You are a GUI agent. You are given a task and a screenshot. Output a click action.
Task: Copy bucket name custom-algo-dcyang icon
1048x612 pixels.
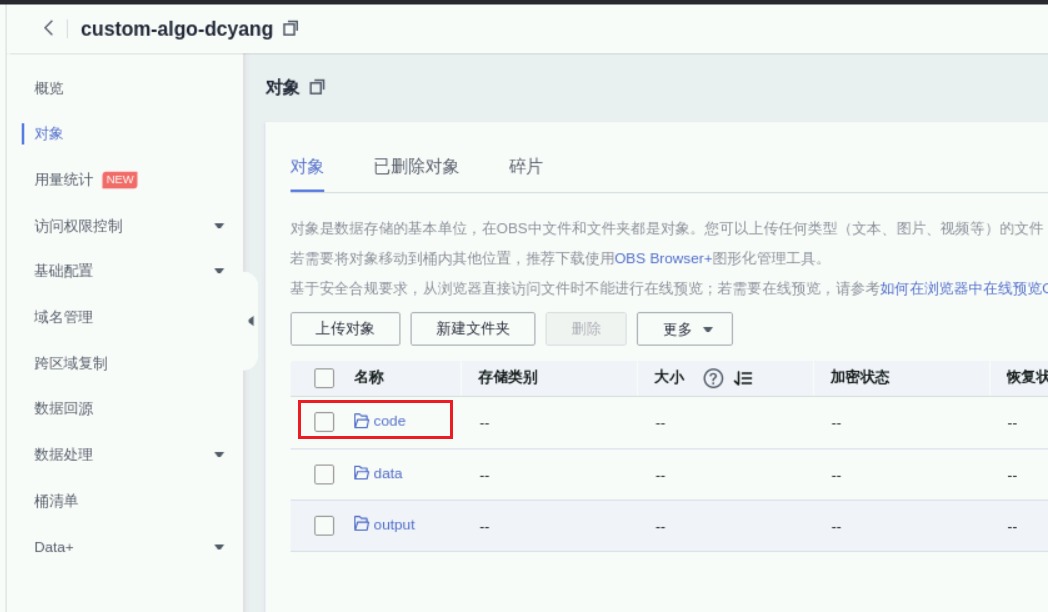(x=290, y=29)
